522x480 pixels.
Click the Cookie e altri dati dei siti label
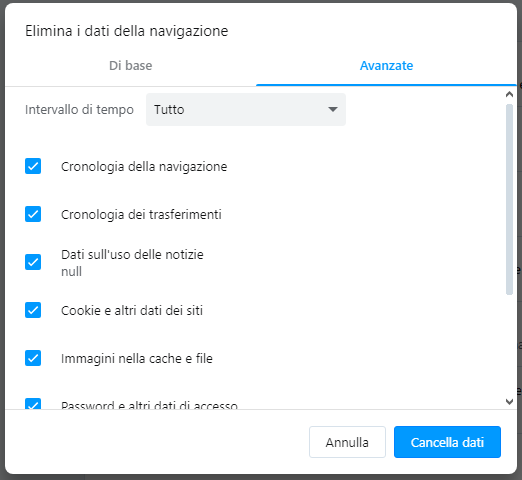click(x=132, y=310)
